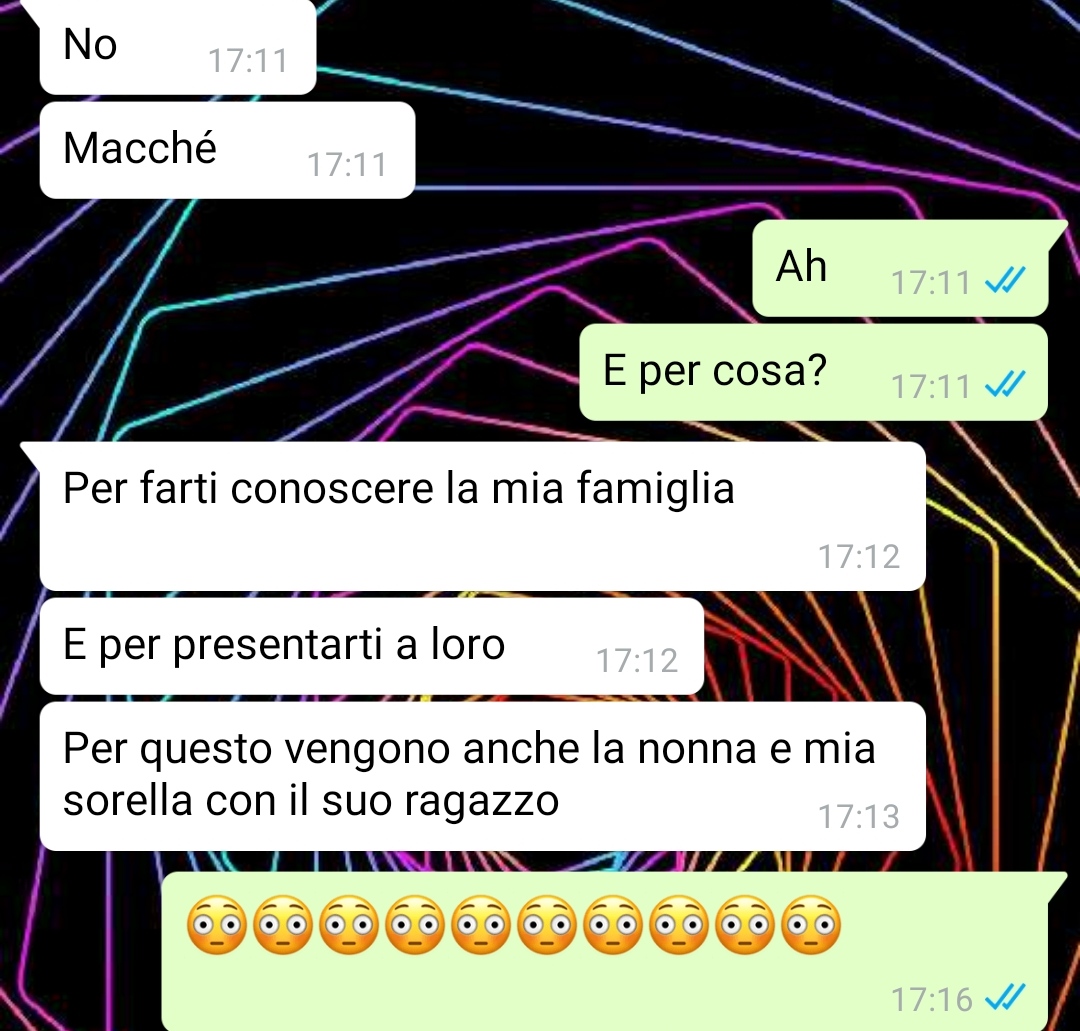Click the fifth flushed face emoji

pyautogui.click(x=481, y=925)
